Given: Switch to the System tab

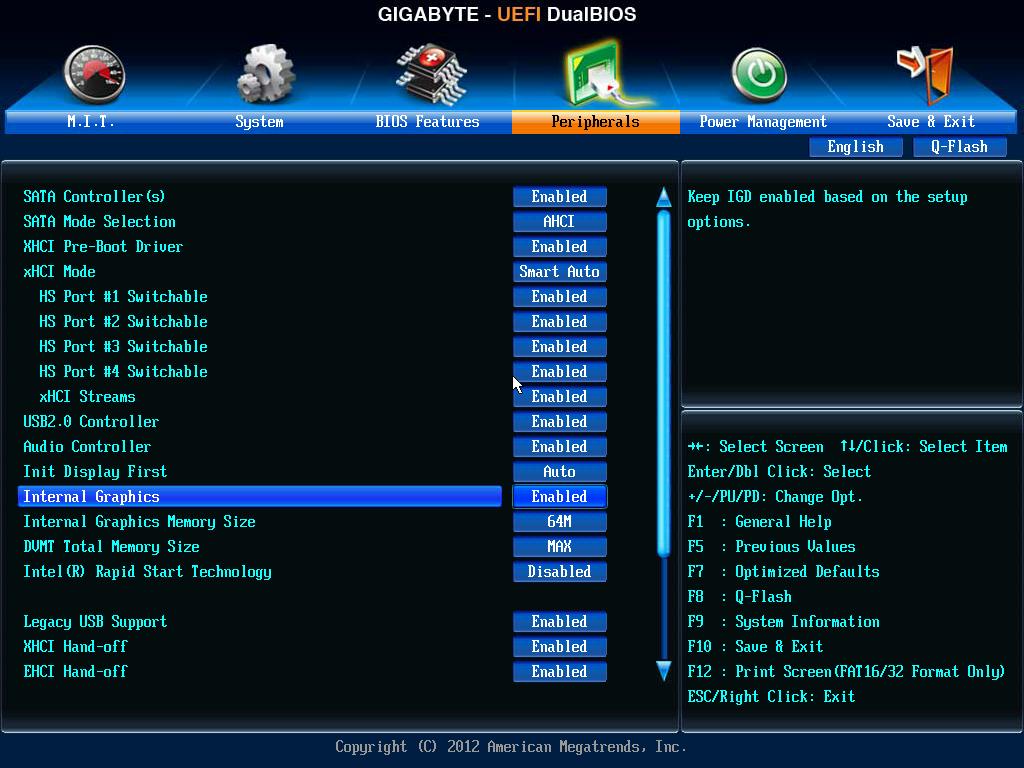Looking at the screenshot, I should point(259,121).
